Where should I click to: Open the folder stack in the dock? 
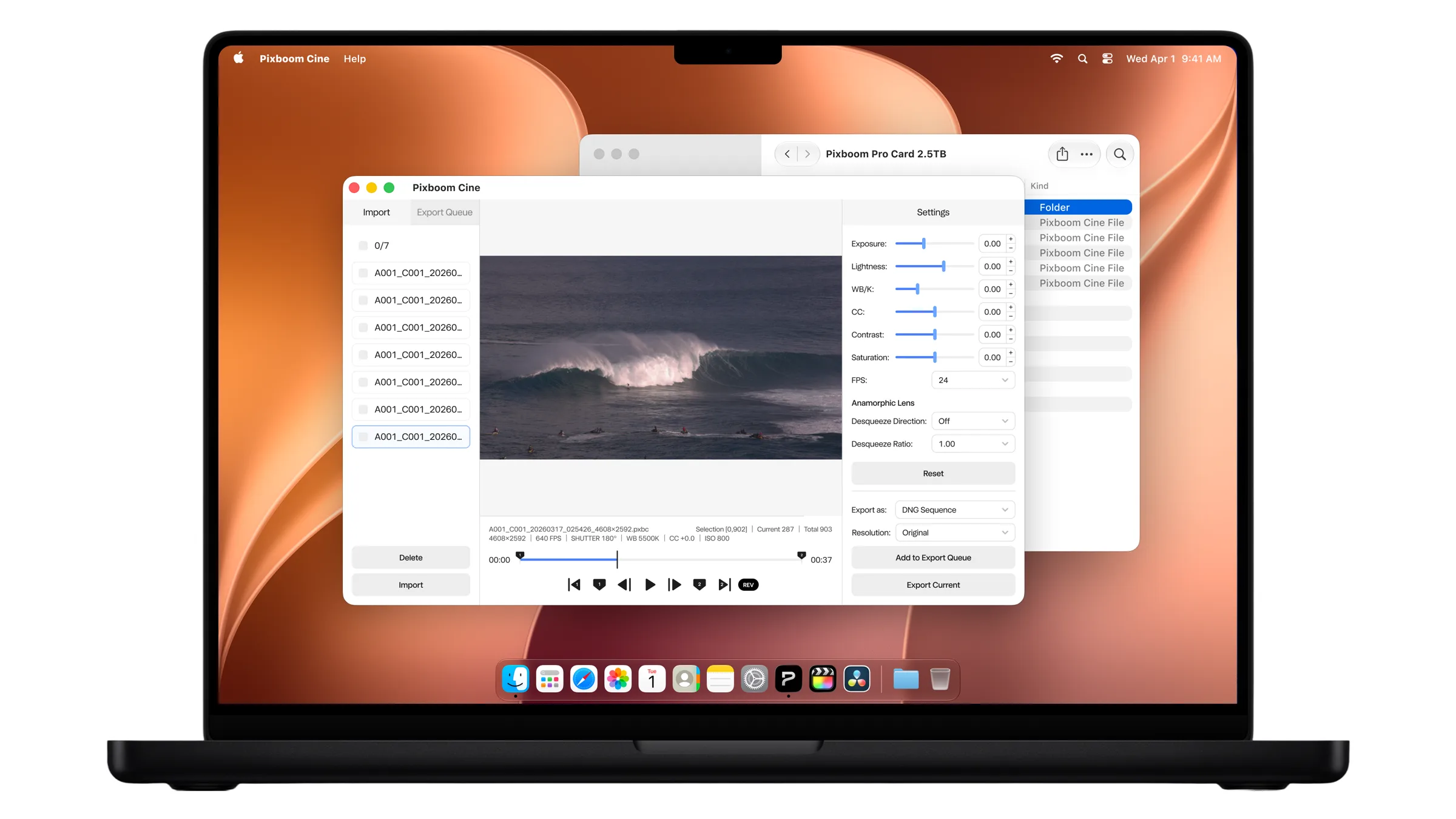(x=906, y=679)
